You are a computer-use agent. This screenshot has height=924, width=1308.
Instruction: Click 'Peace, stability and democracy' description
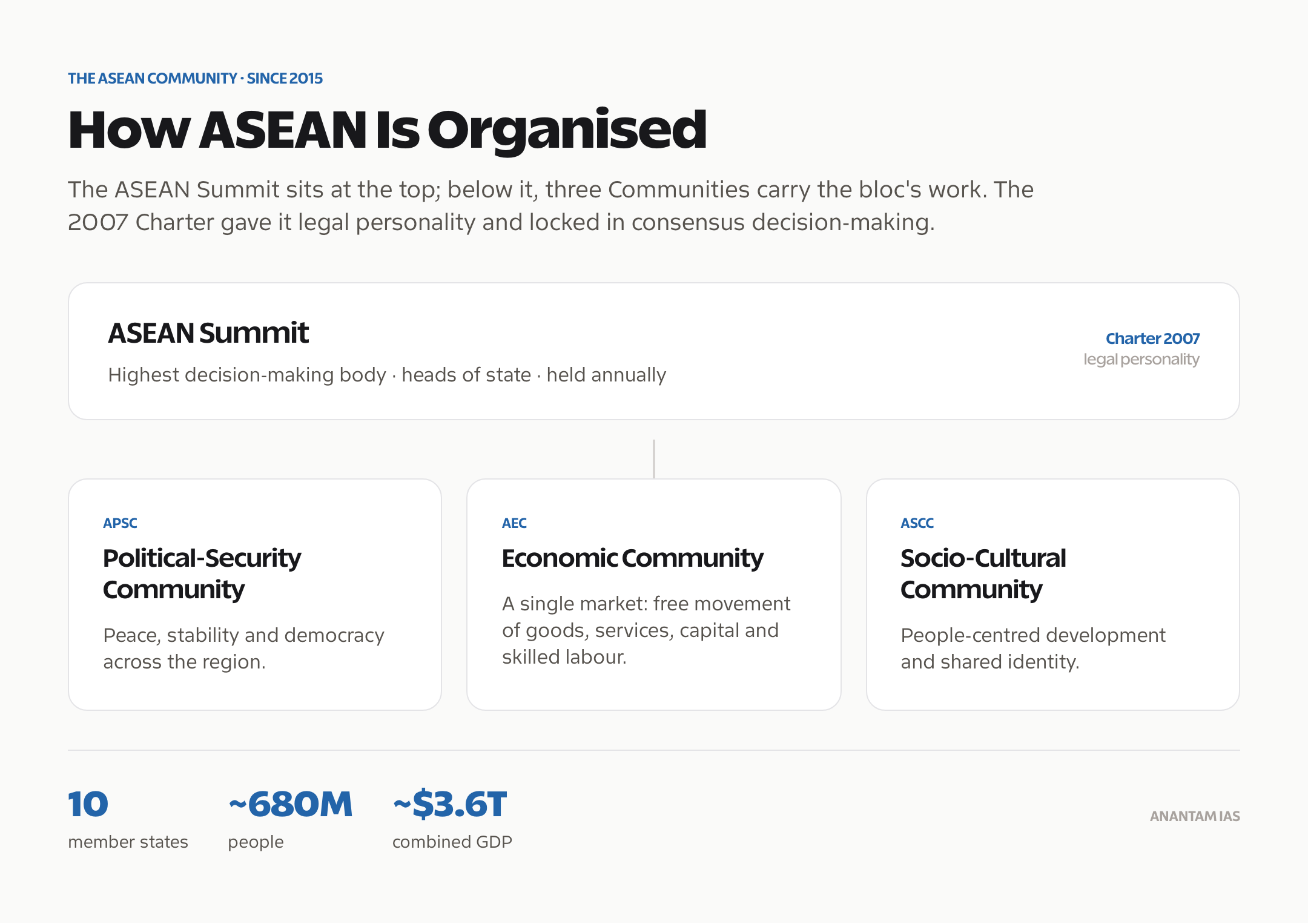(243, 648)
